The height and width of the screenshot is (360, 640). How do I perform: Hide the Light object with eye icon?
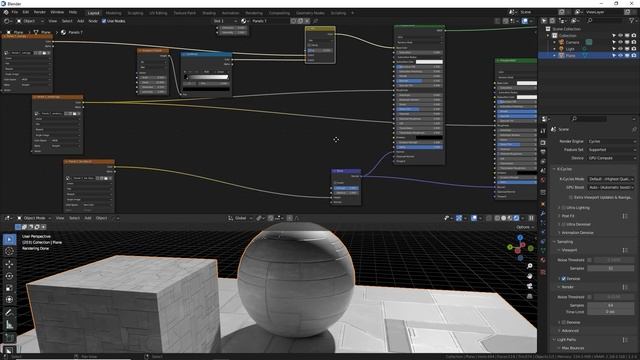[620, 49]
